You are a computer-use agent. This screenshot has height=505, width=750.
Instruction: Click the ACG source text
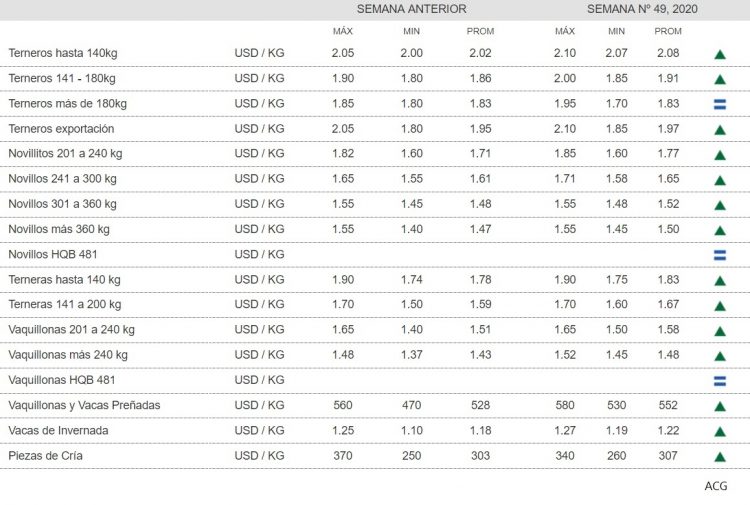click(x=716, y=486)
